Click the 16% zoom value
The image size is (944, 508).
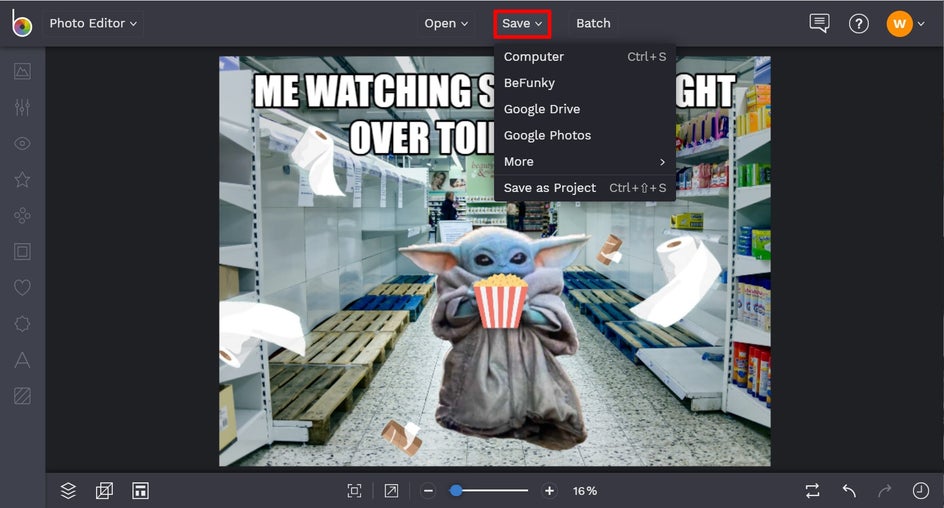[585, 491]
